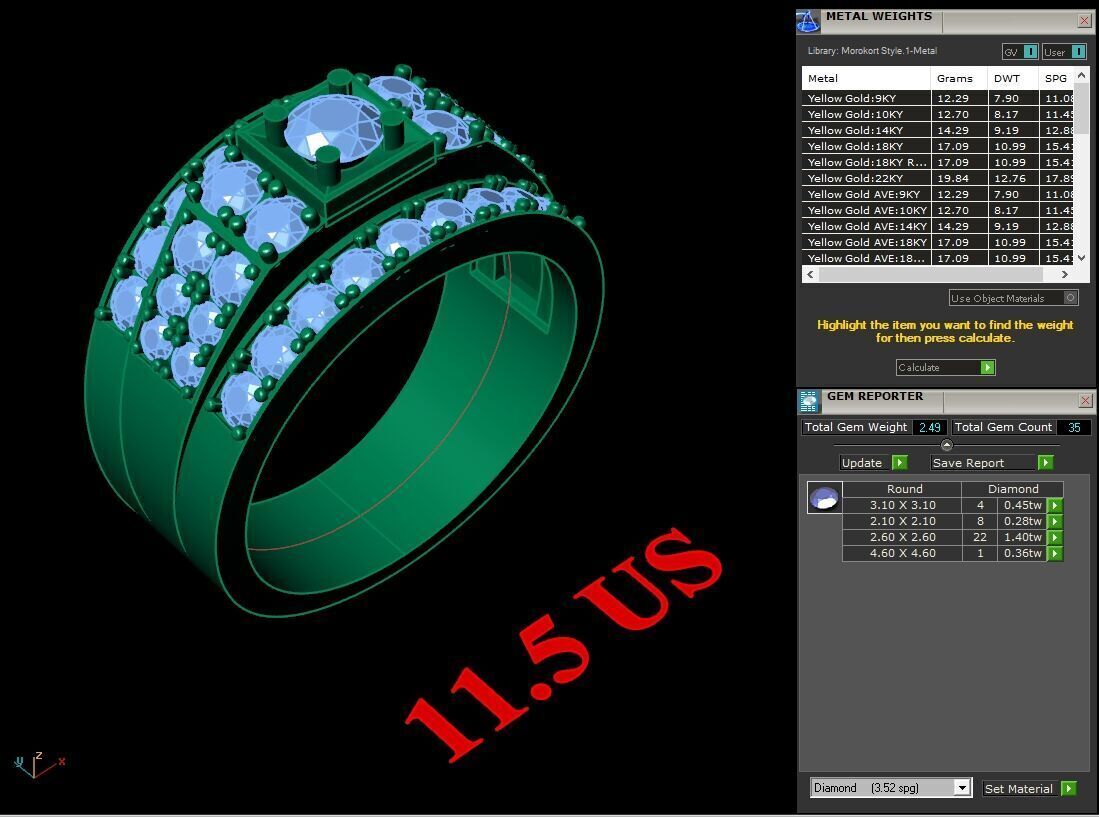Screen dimensions: 1099x817
Task: Click green arrow beside Calculate
Action: click(x=988, y=367)
